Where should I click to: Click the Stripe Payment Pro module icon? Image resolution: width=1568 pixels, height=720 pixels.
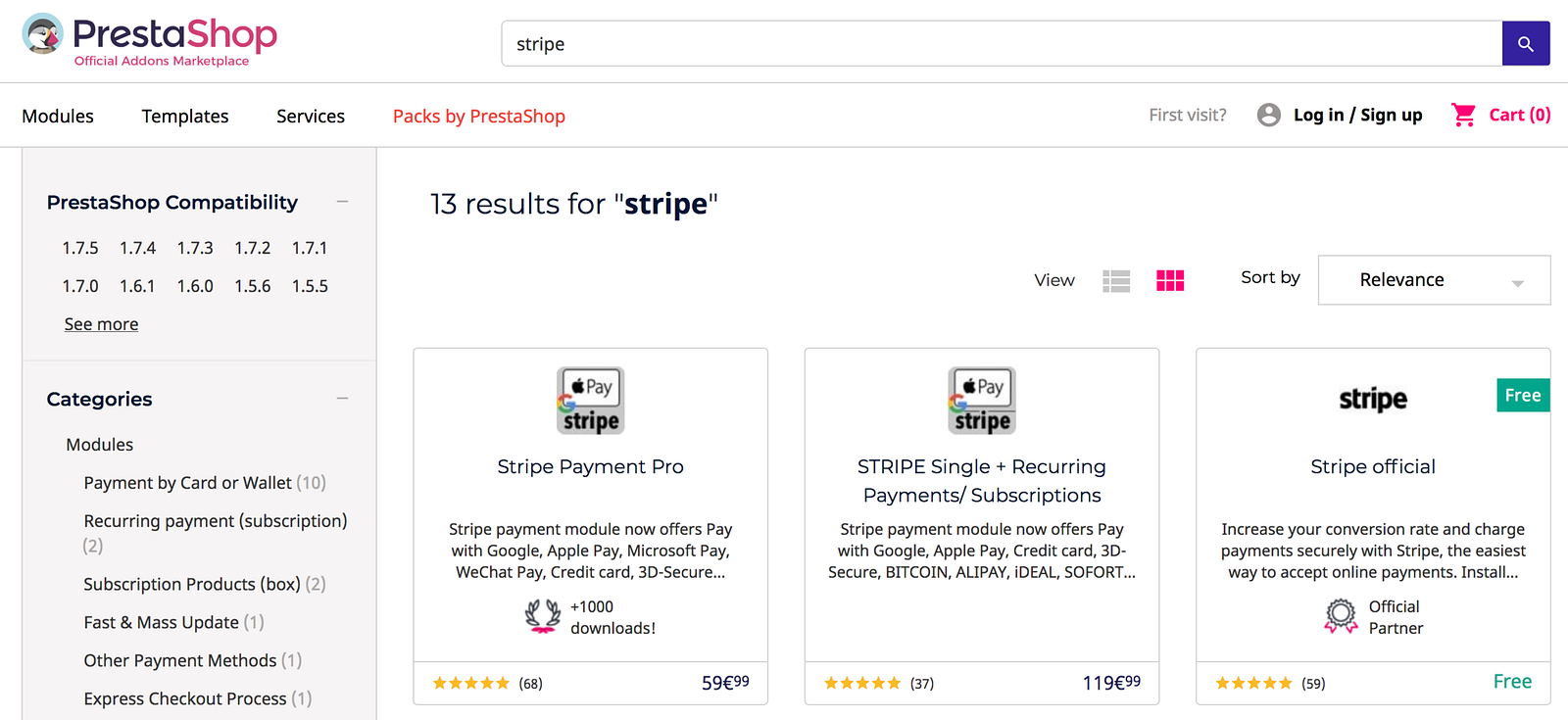coord(591,401)
